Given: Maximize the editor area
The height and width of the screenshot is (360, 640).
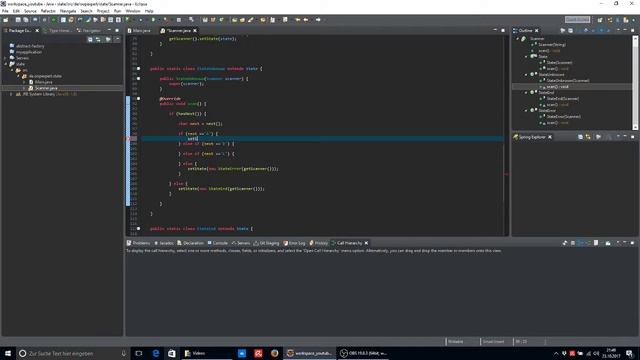Looking at the screenshot, I should coord(503,31).
